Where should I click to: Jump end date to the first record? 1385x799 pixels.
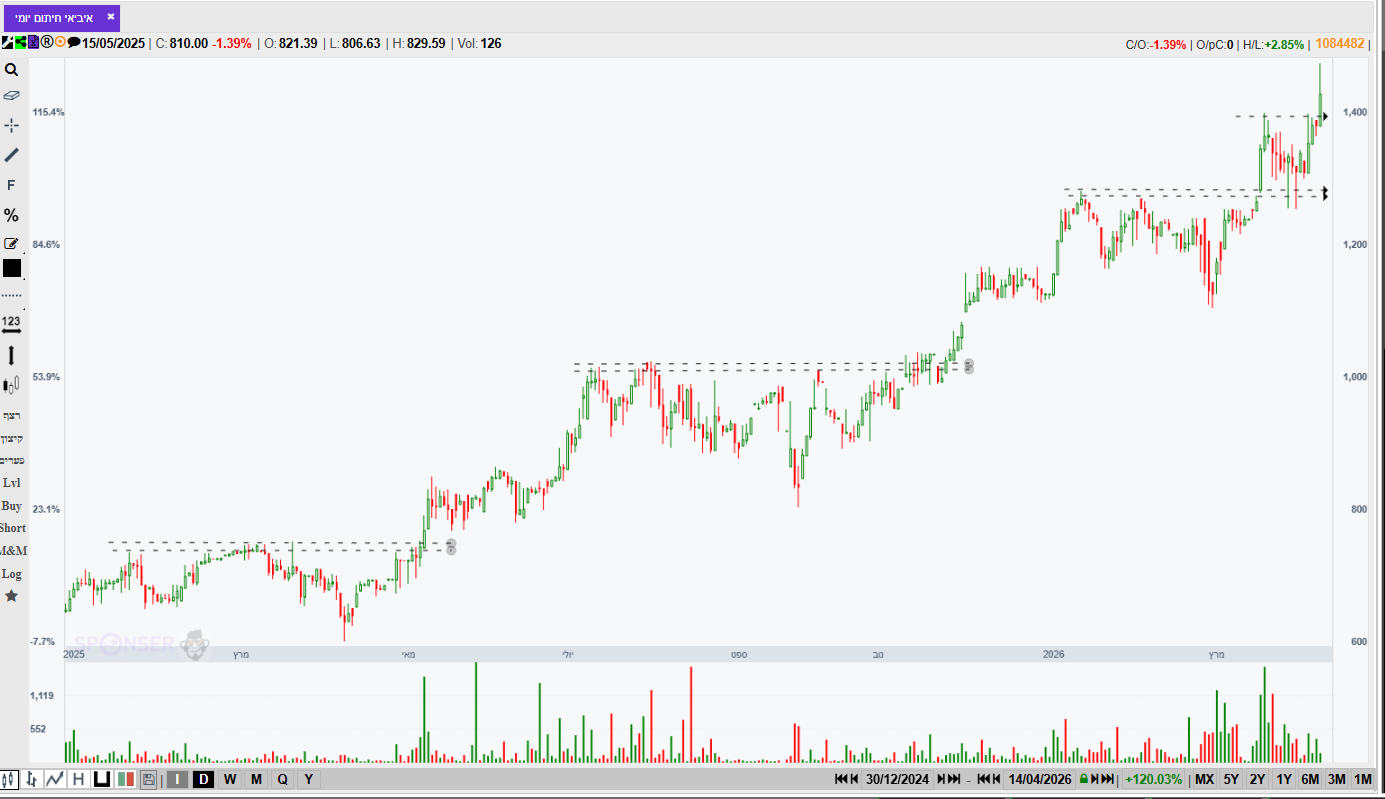[x=983, y=779]
